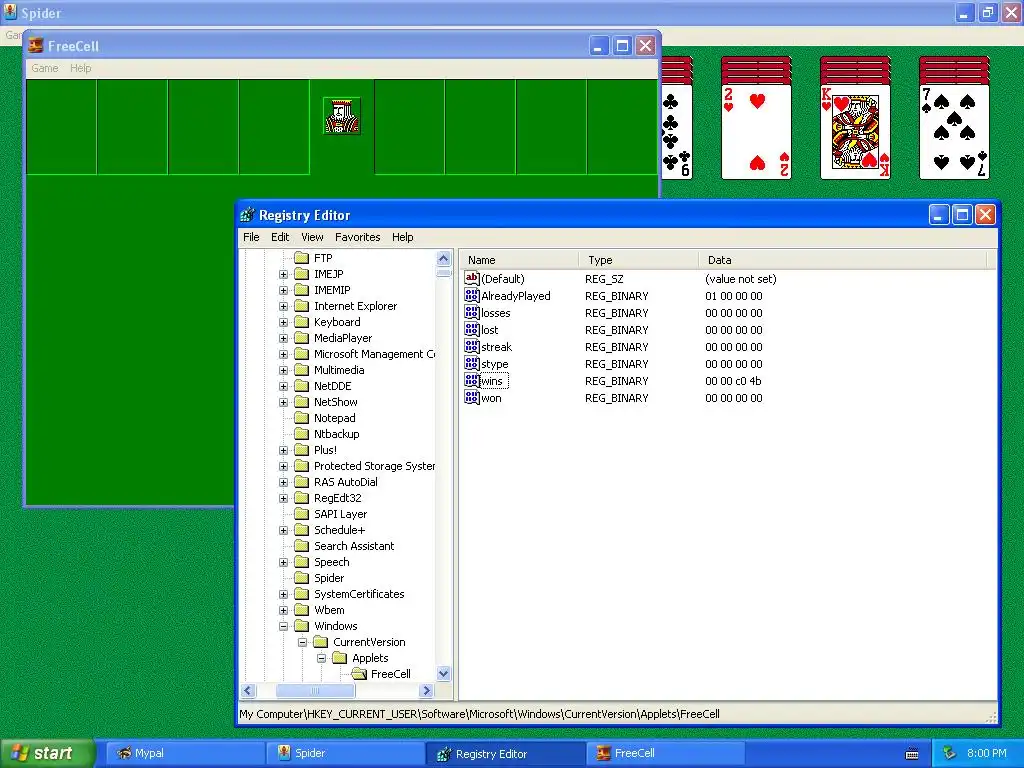Click the tree scroll down arrow
The image size is (1024, 768).
click(x=443, y=674)
